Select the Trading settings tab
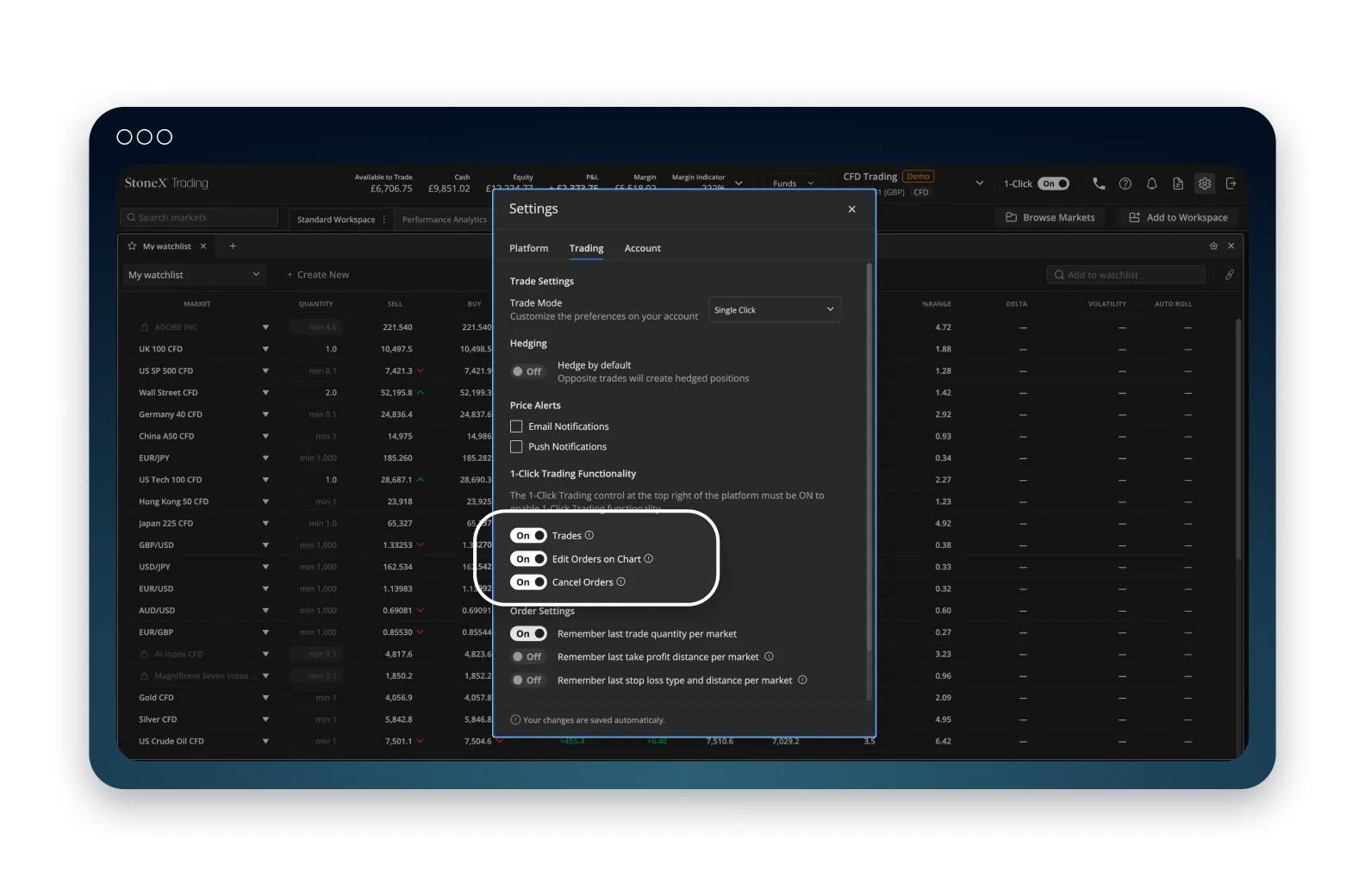Viewport: 1365px width, 896px height. 586,248
